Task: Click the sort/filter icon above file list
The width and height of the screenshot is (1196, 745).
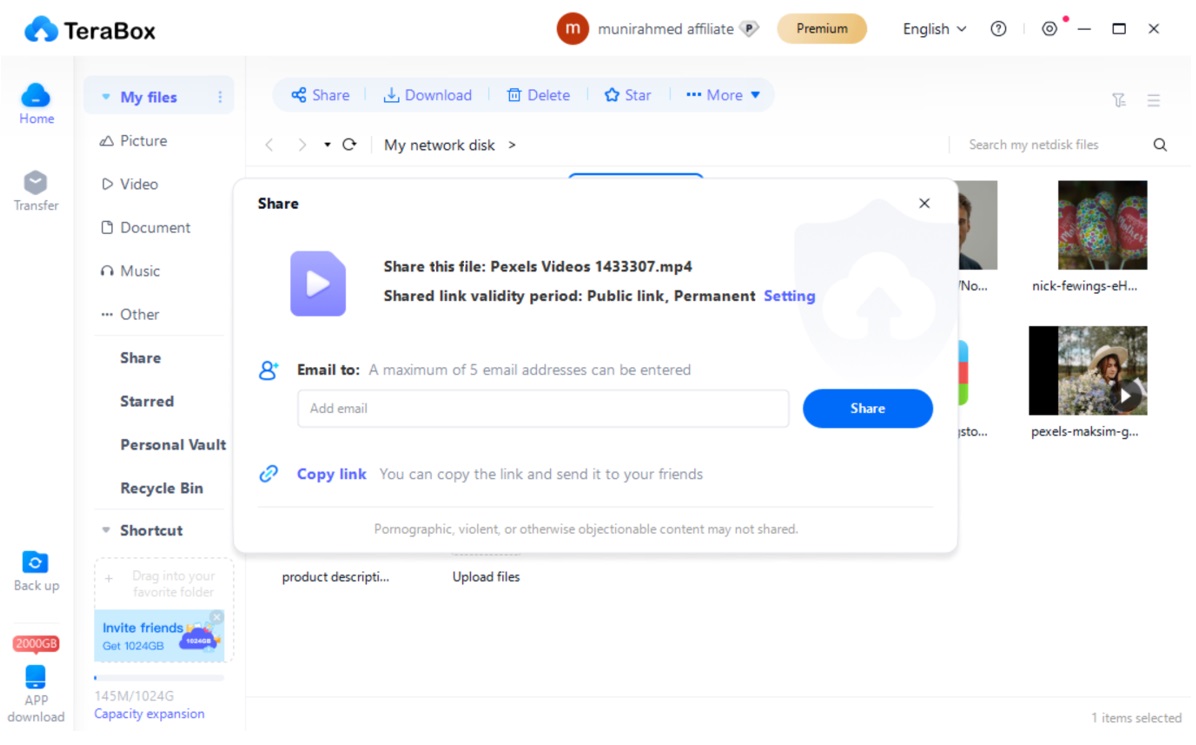Action: (x=1118, y=100)
